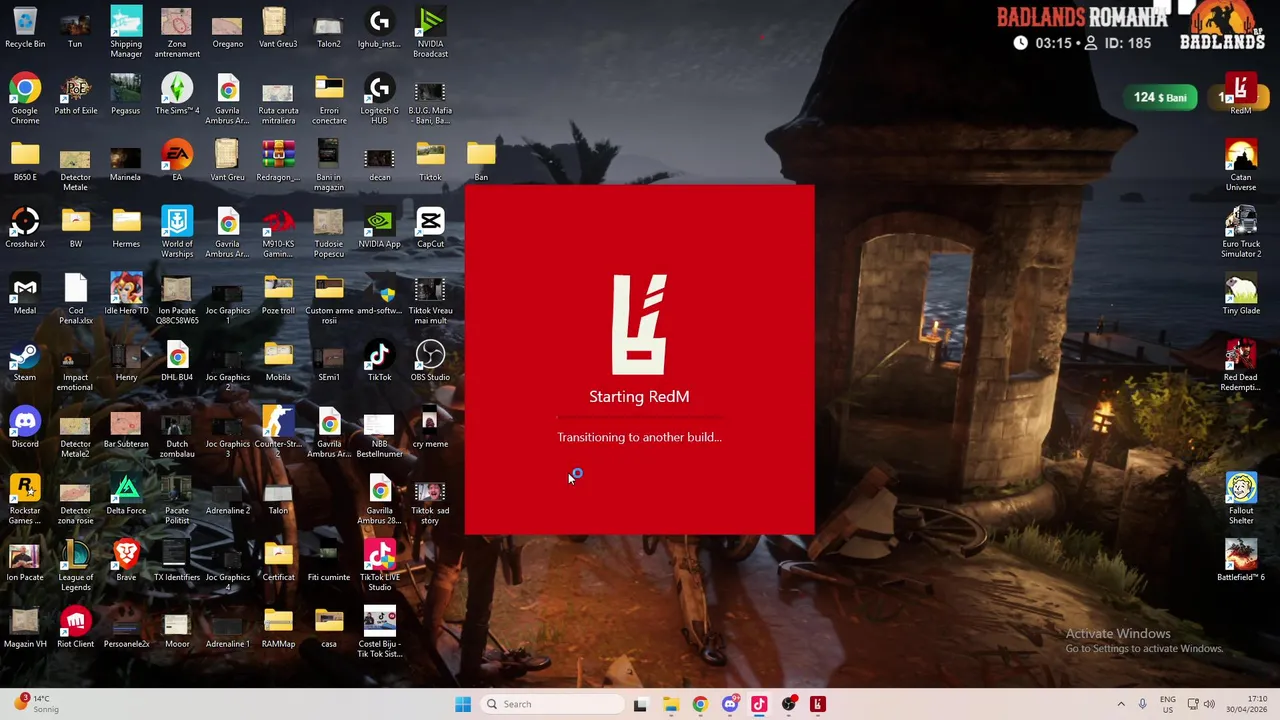
Task: Open the CapCut desktop shortcut
Action: coord(430,227)
